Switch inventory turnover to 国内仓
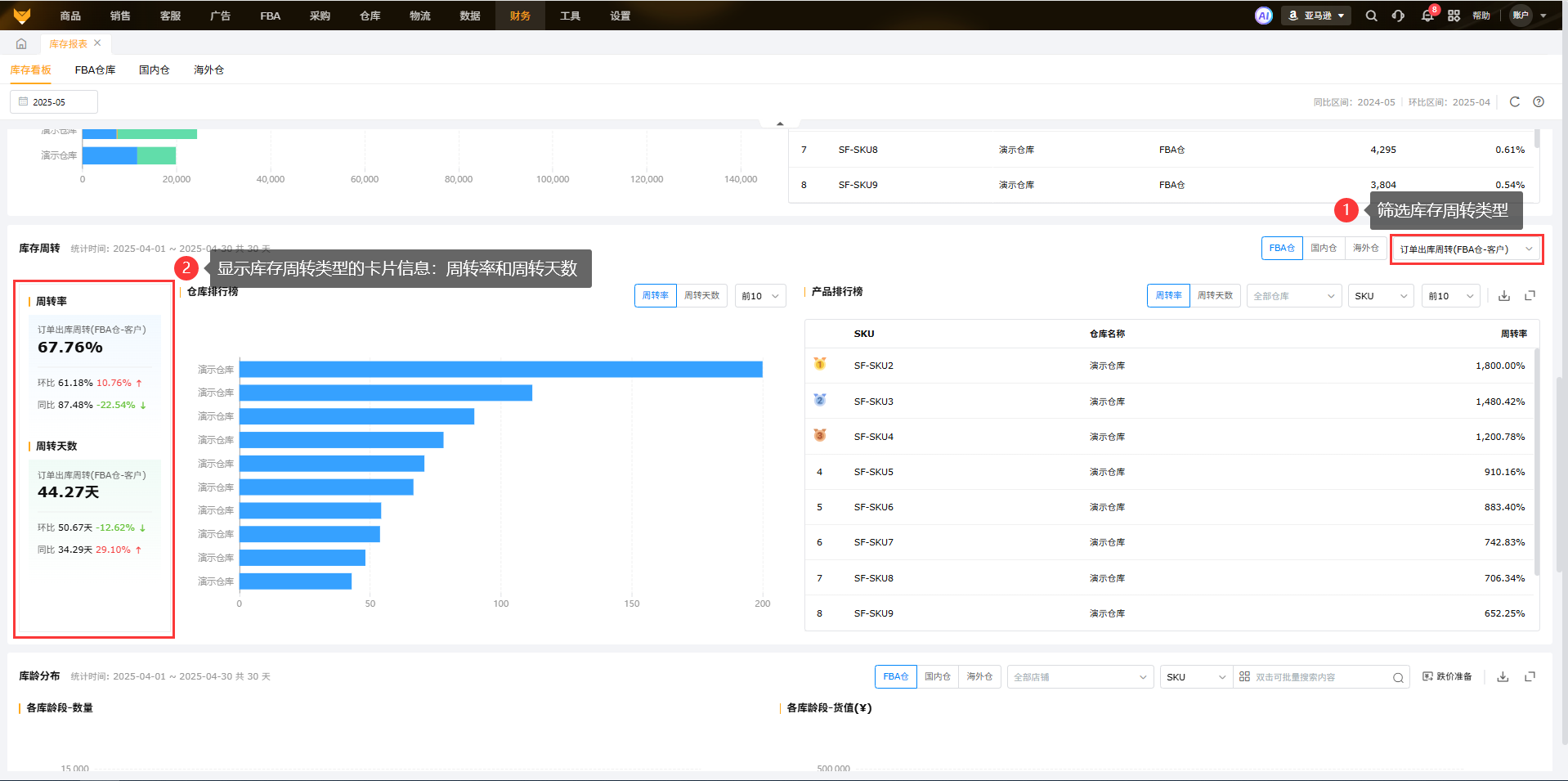 1324,249
